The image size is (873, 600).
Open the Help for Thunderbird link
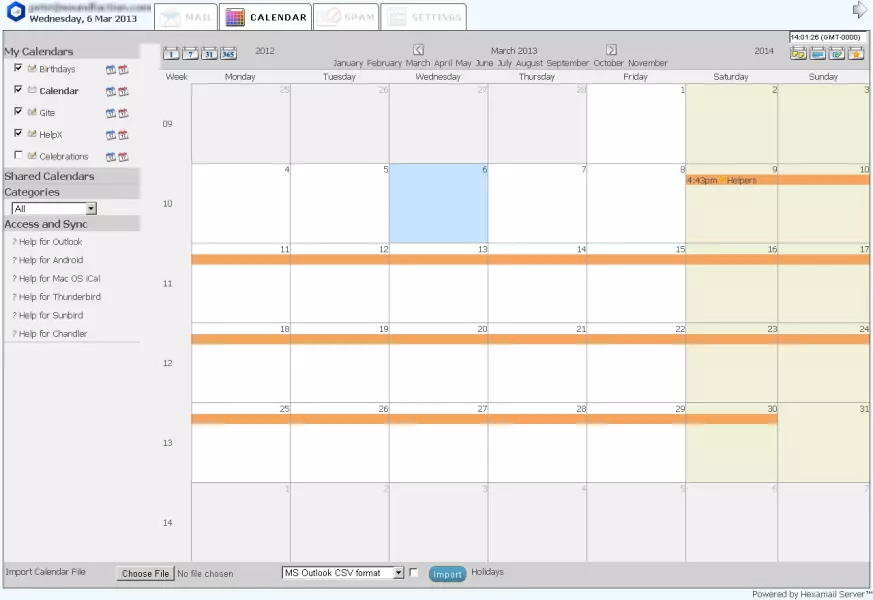point(59,297)
